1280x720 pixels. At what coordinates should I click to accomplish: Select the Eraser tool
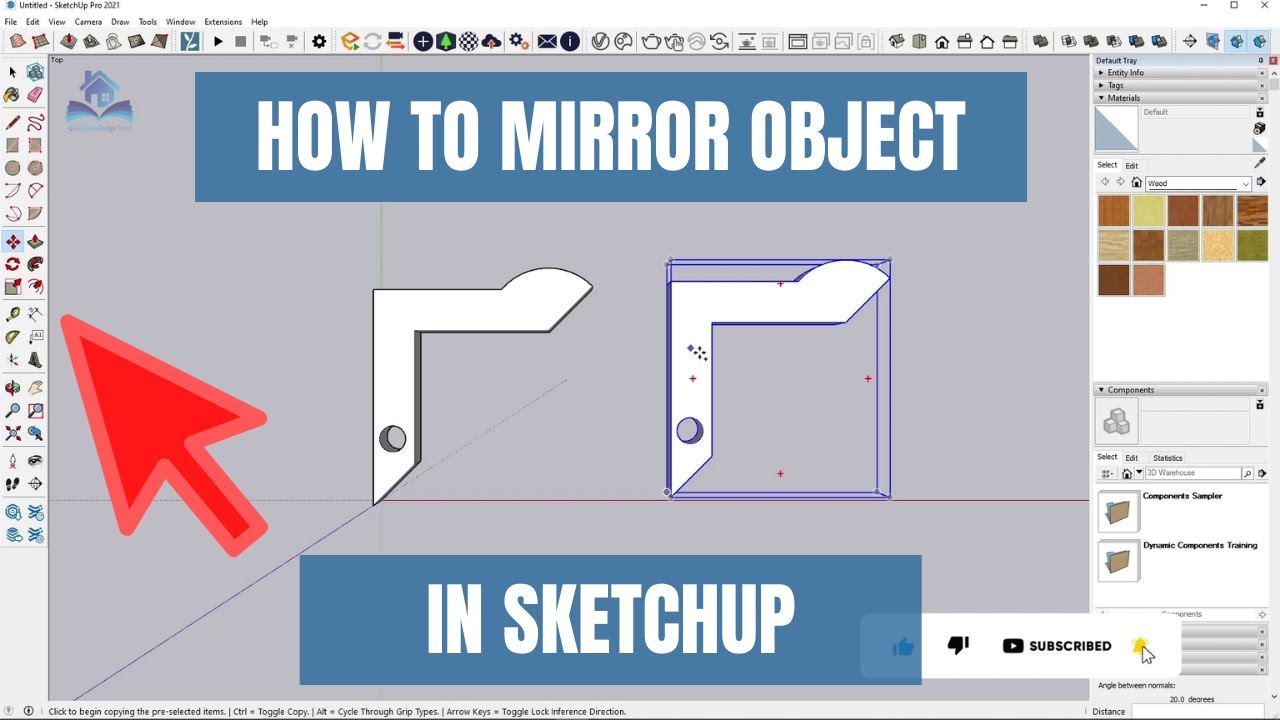point(36,95)
